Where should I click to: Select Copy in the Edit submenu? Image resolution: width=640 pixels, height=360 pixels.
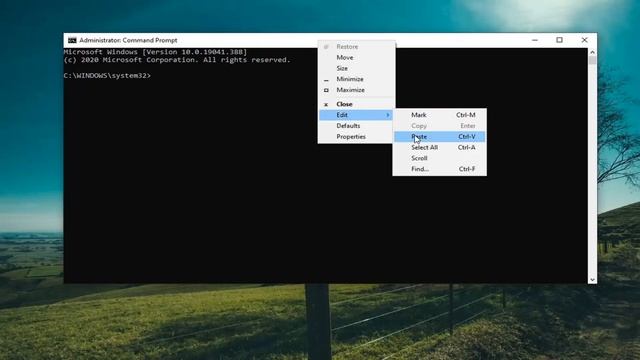(x=440, y=126)
